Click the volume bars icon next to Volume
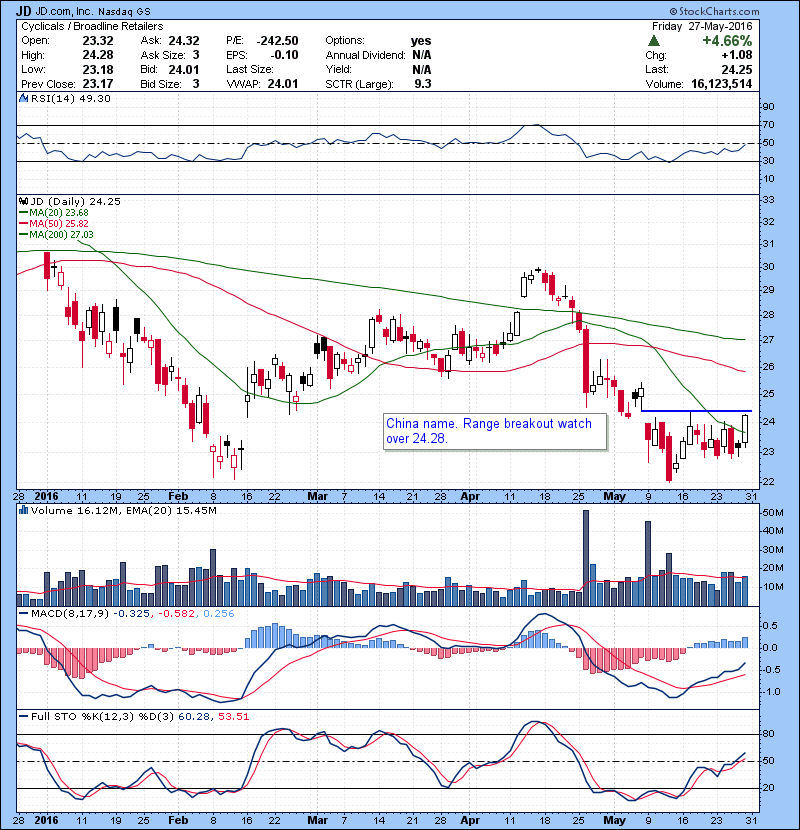The image size is (800, 830). pos(23,510)
